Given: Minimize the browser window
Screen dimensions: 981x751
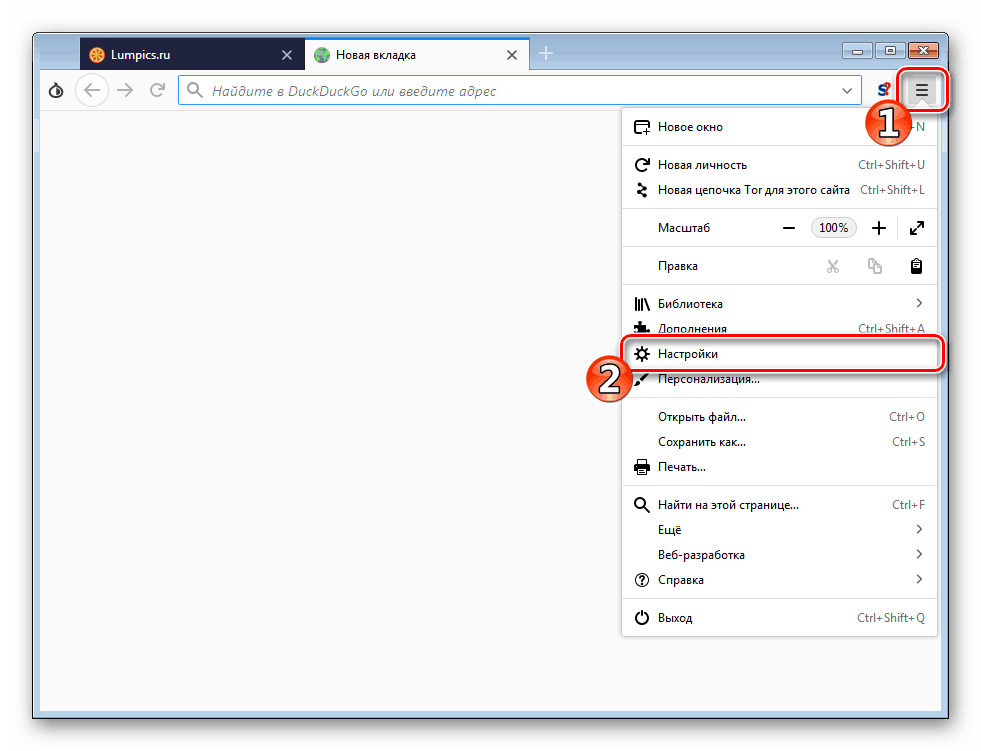Looking at the screenshot, I should [857, 51].
